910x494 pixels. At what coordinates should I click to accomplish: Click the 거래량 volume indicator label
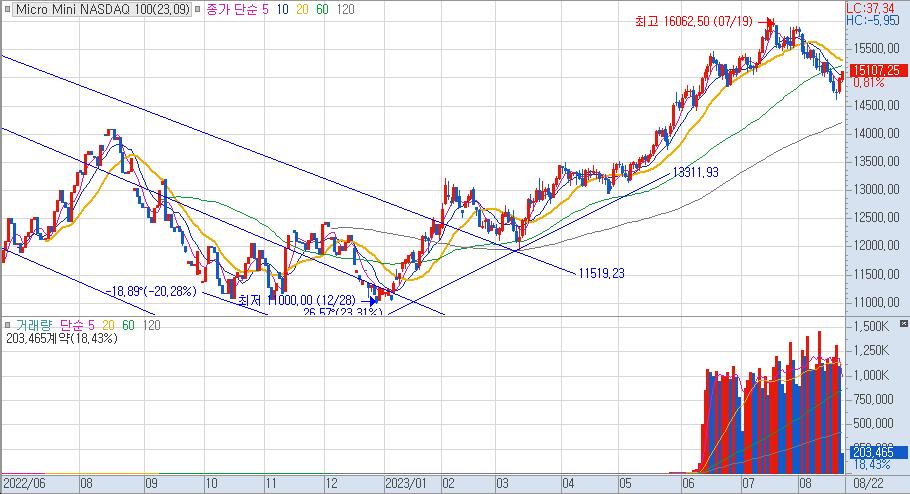(x=32, y=325)
